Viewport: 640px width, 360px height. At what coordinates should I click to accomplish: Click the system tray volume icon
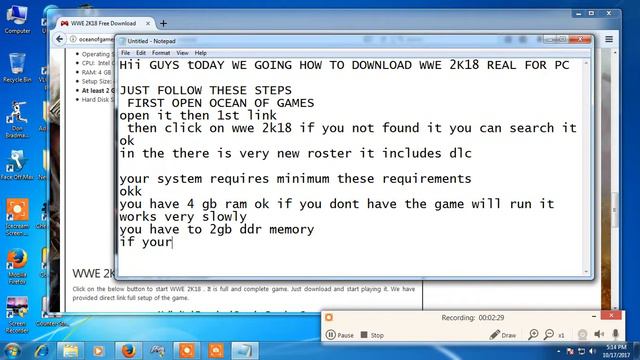(x=592, y=351)
